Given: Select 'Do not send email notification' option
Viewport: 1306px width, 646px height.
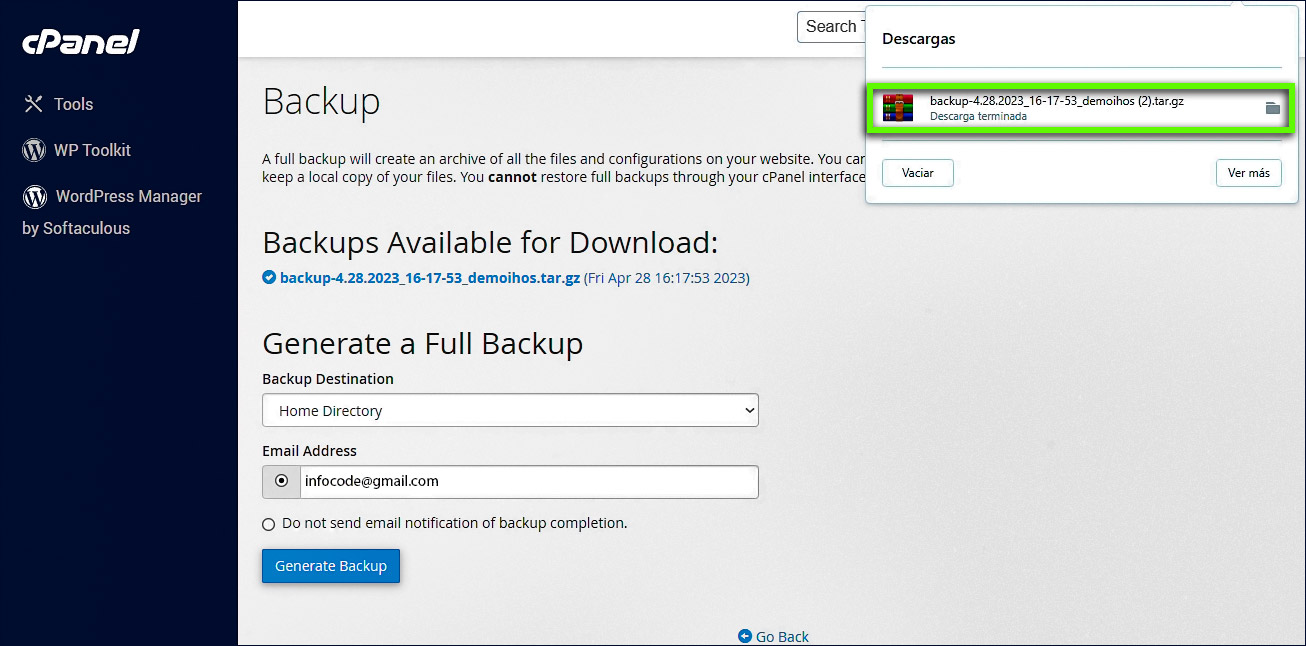Looking at the screenshot, I should click(268, 524).
